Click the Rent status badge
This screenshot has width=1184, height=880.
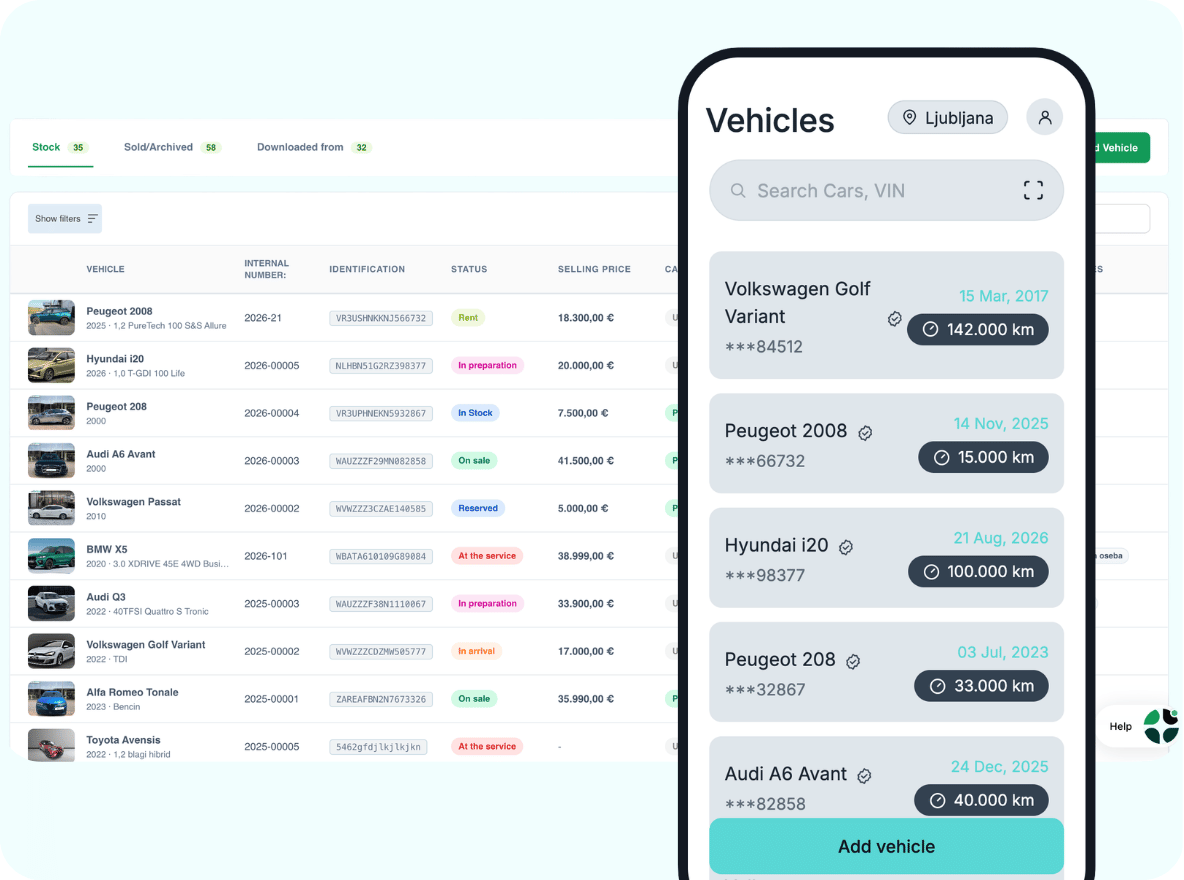pos(468,318)
